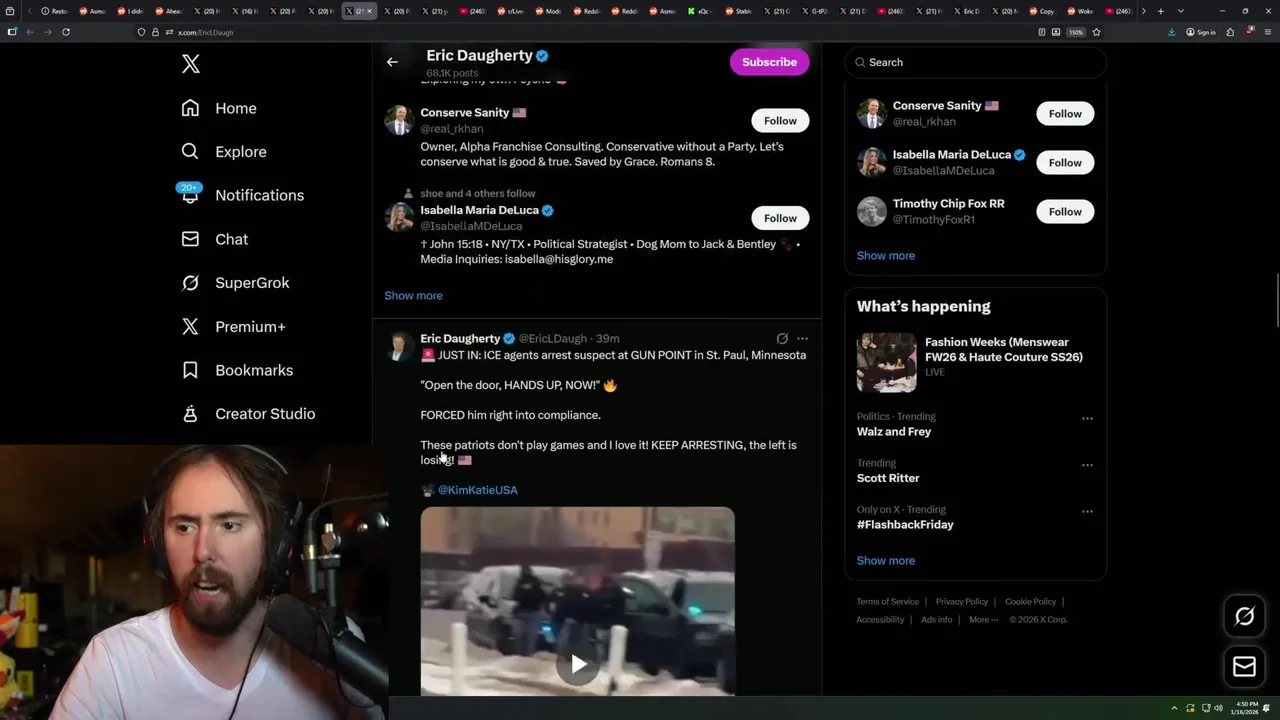This screenshot has height=720, width=1280.
Task: Open the Fashion Weeks live event
Action: [x=975, y=363]
